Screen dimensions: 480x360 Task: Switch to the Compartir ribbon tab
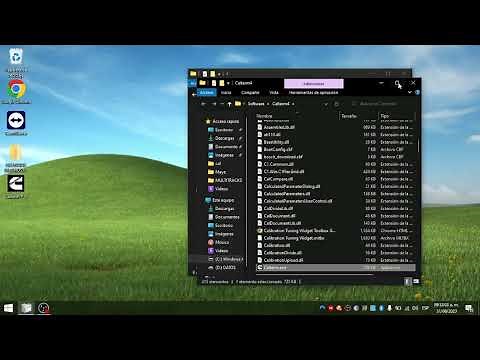tap(250, 92)
